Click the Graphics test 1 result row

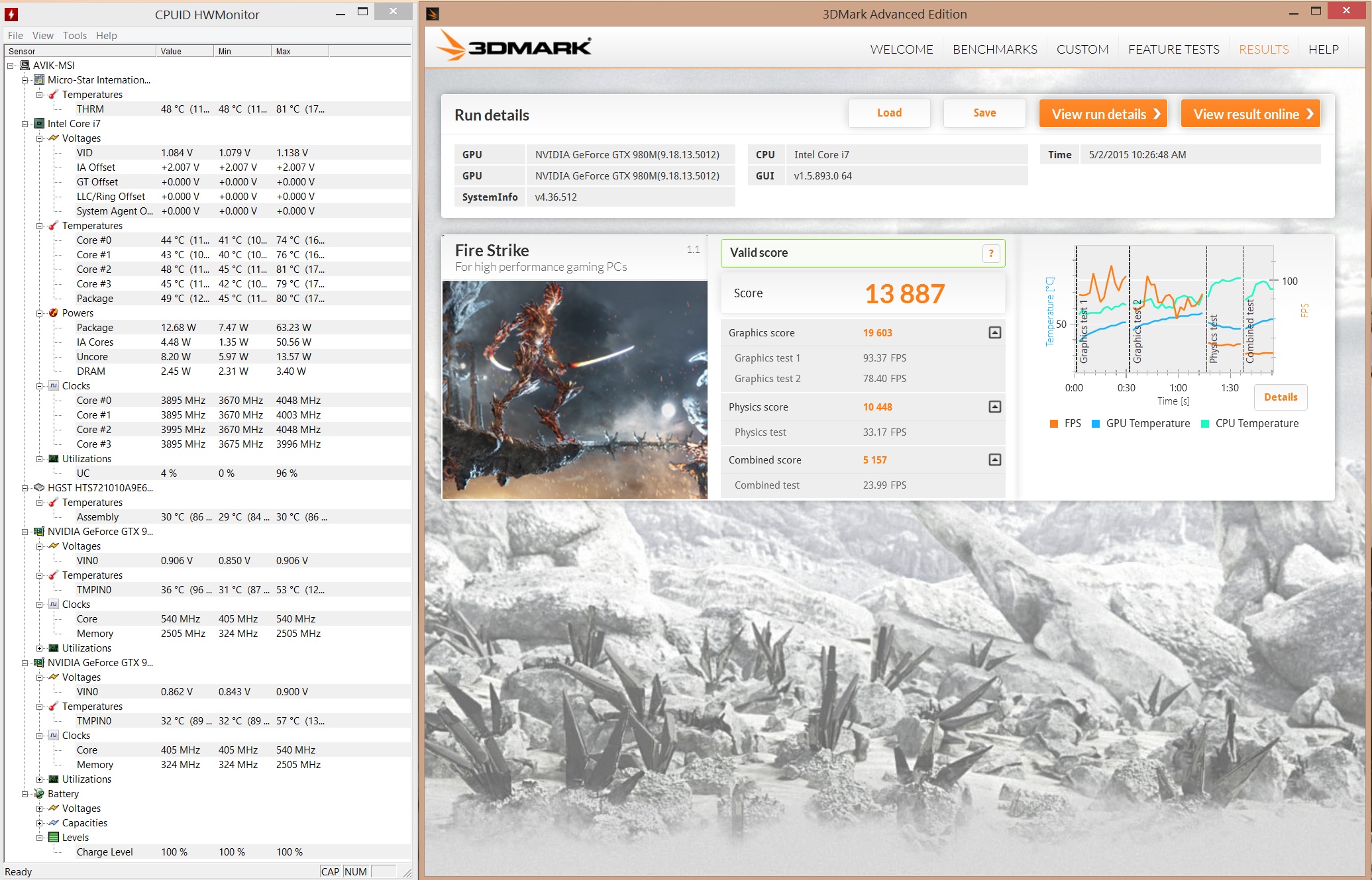tap(863, 358)
